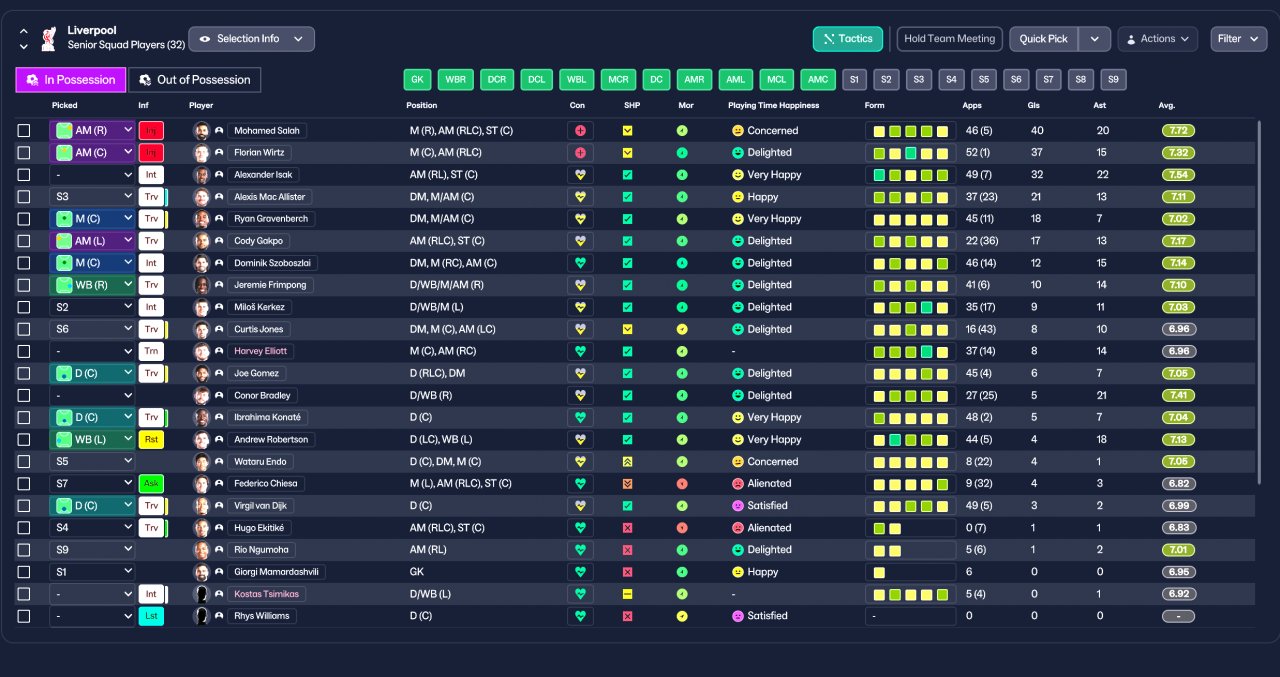Click Mohamed Salah's form squares

(x=910, y=130)
